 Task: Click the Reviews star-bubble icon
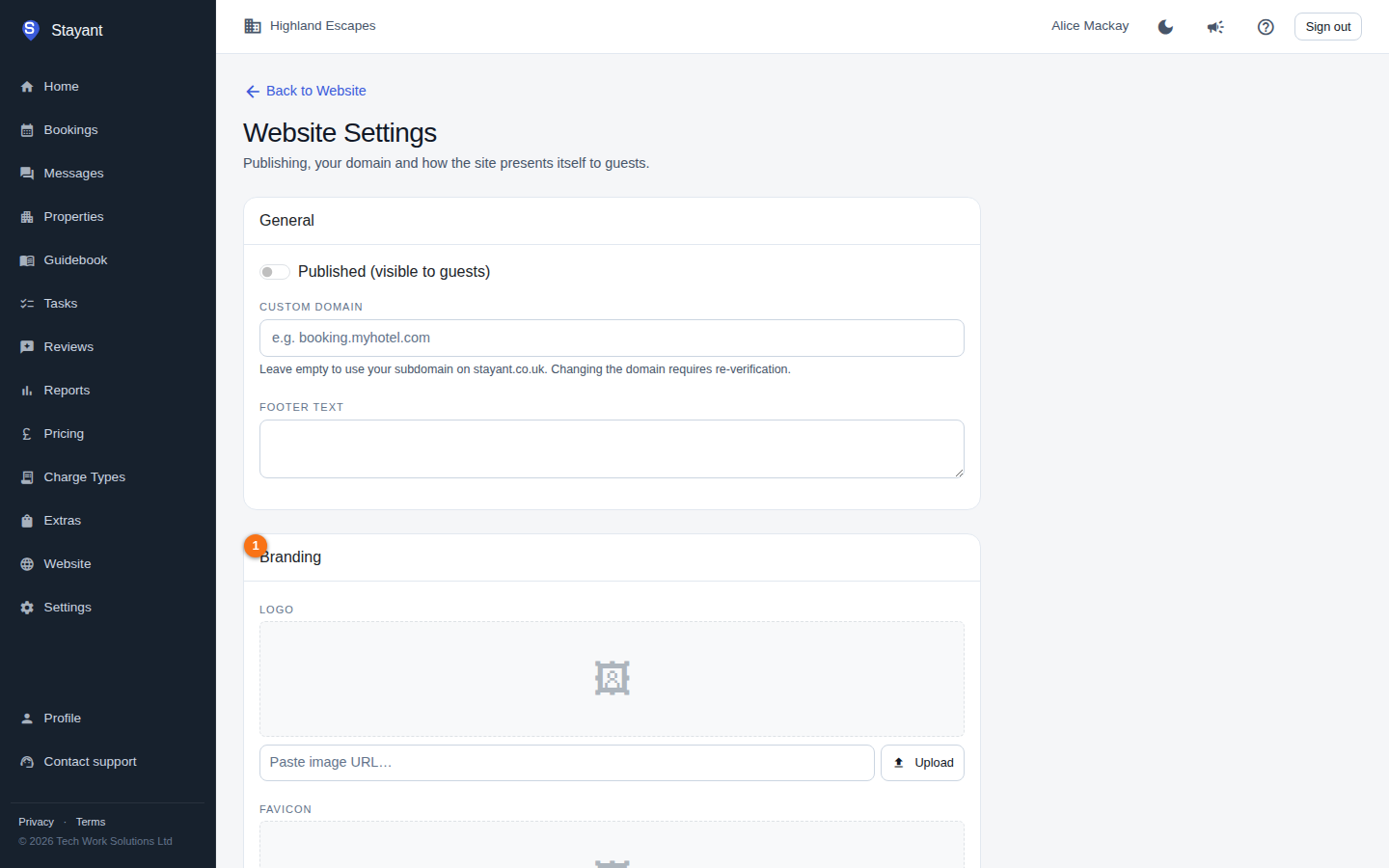click(27, 347)
